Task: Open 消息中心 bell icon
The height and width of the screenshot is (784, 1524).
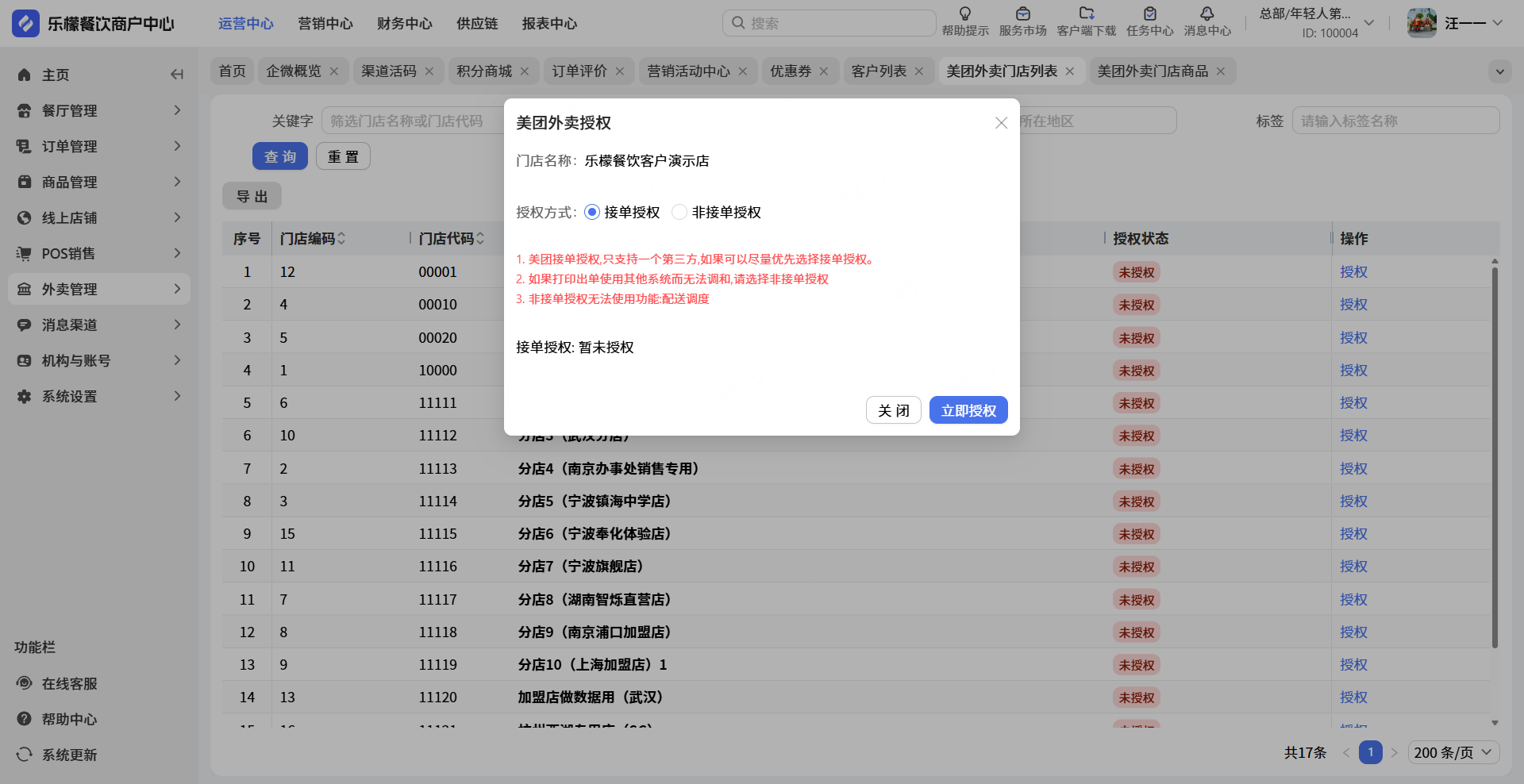Action: [1206, 14]
